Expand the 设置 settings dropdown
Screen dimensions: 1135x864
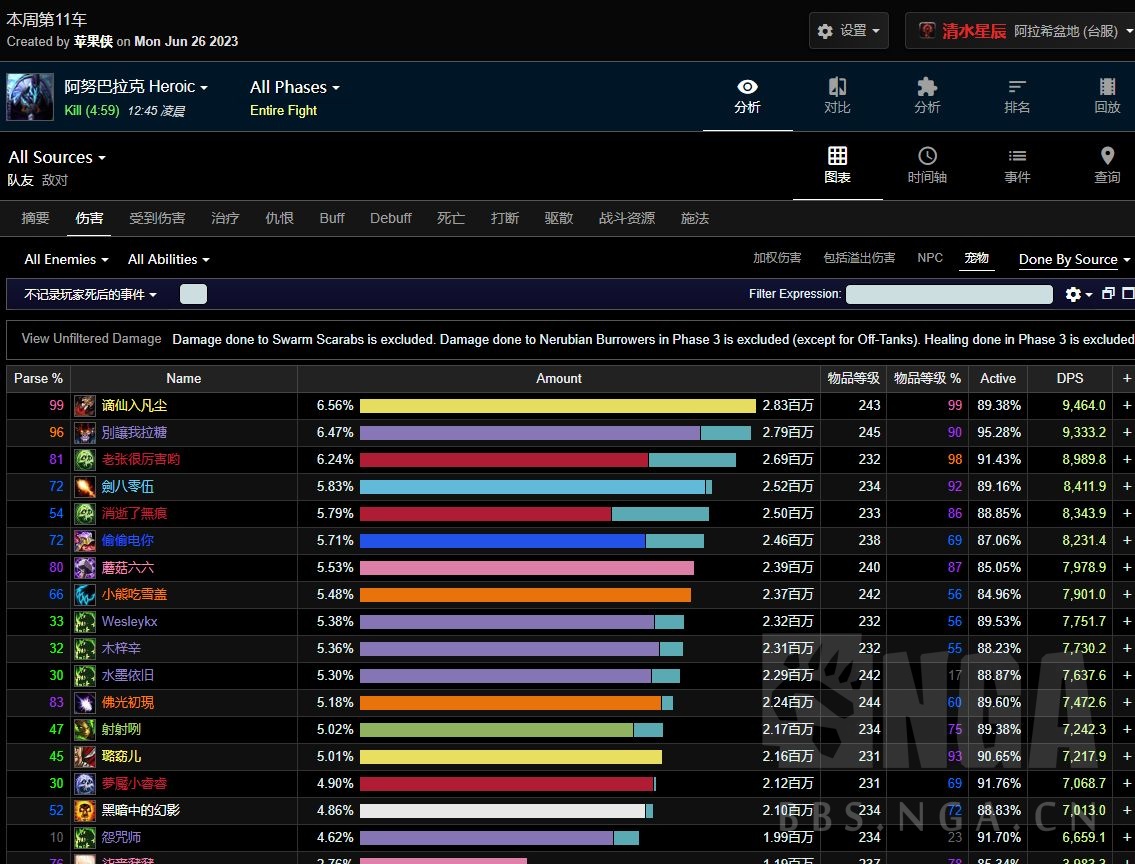pyautogui.click(x=849, y=31)
